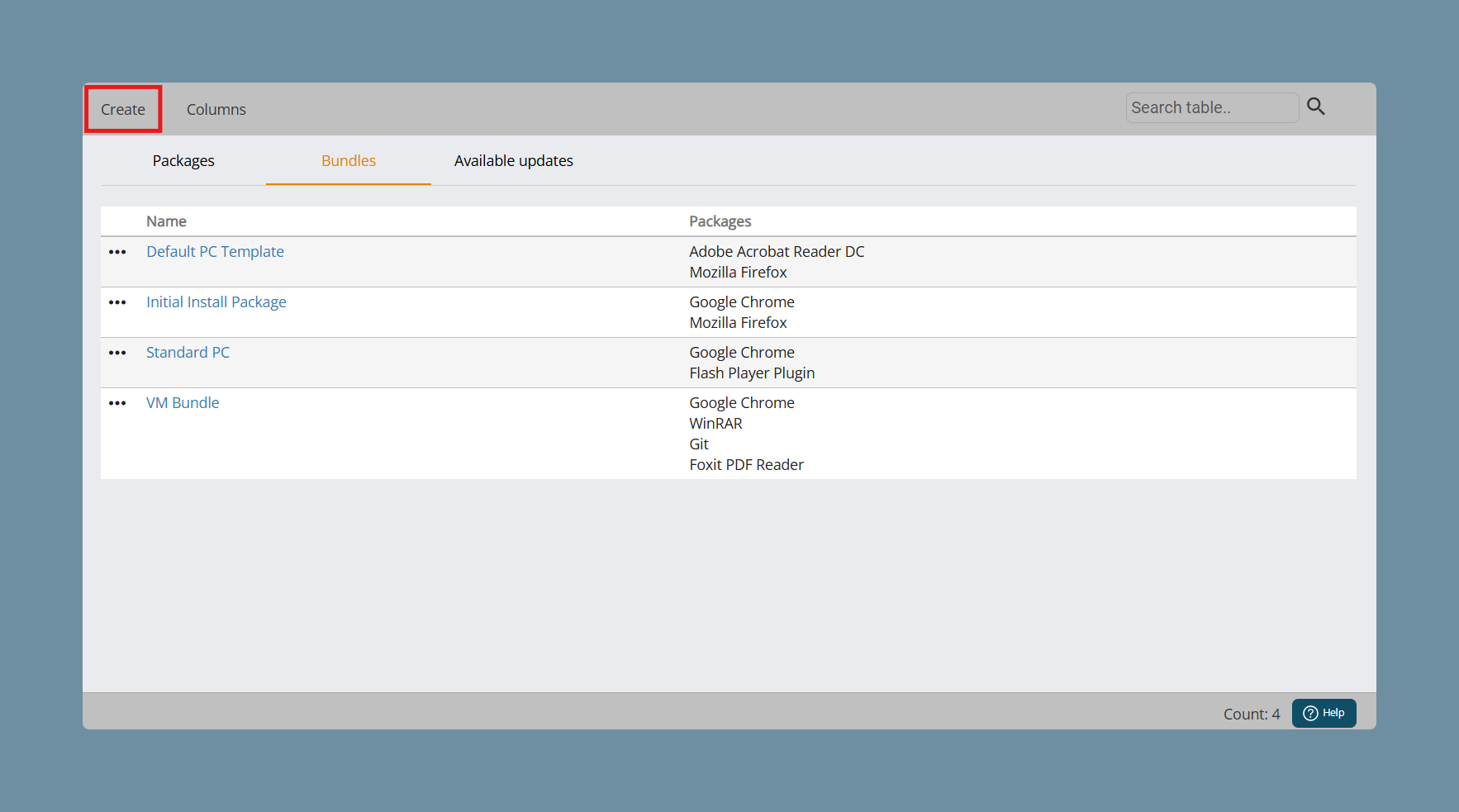Switch to the Packages tab

[x=183, y=160]
